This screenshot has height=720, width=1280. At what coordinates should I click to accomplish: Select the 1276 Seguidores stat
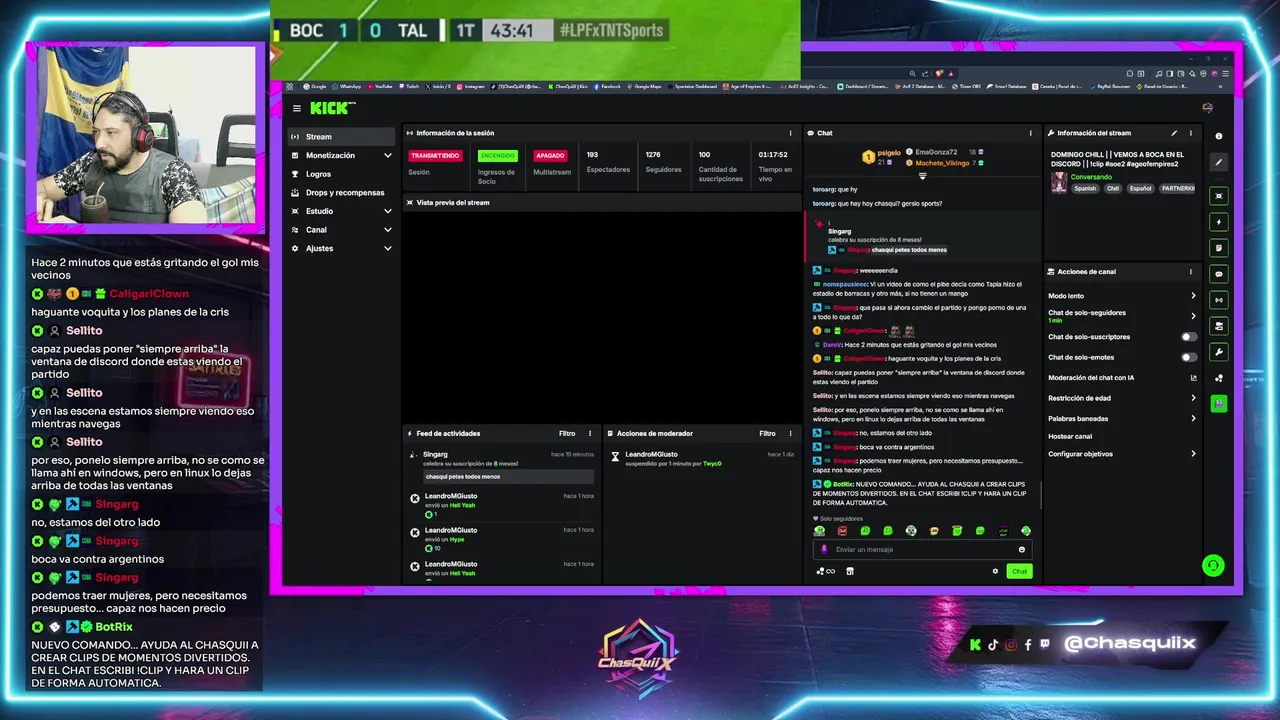pyautogui.click(x=664, y=162)
